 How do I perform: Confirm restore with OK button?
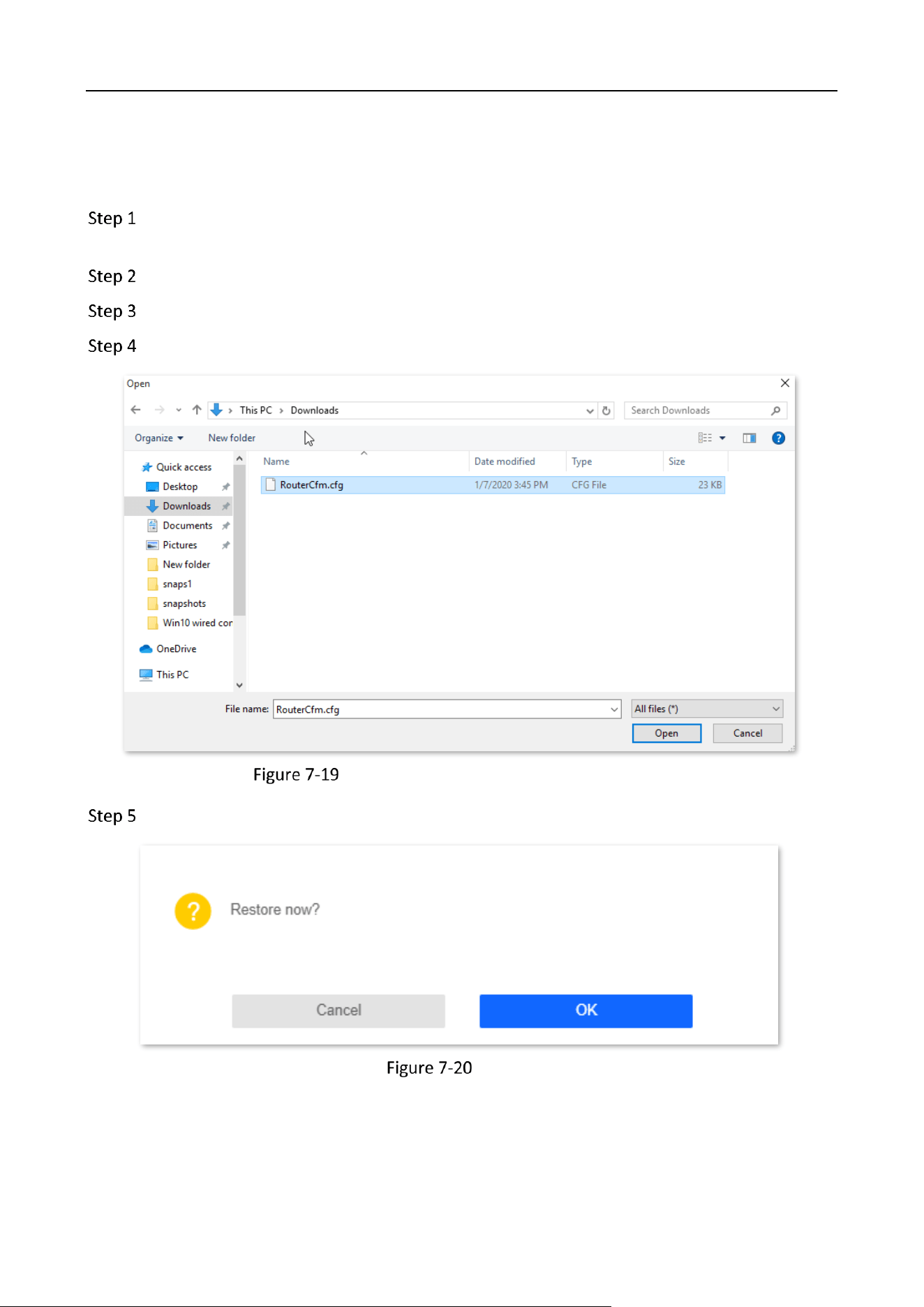coord(586,1010)
